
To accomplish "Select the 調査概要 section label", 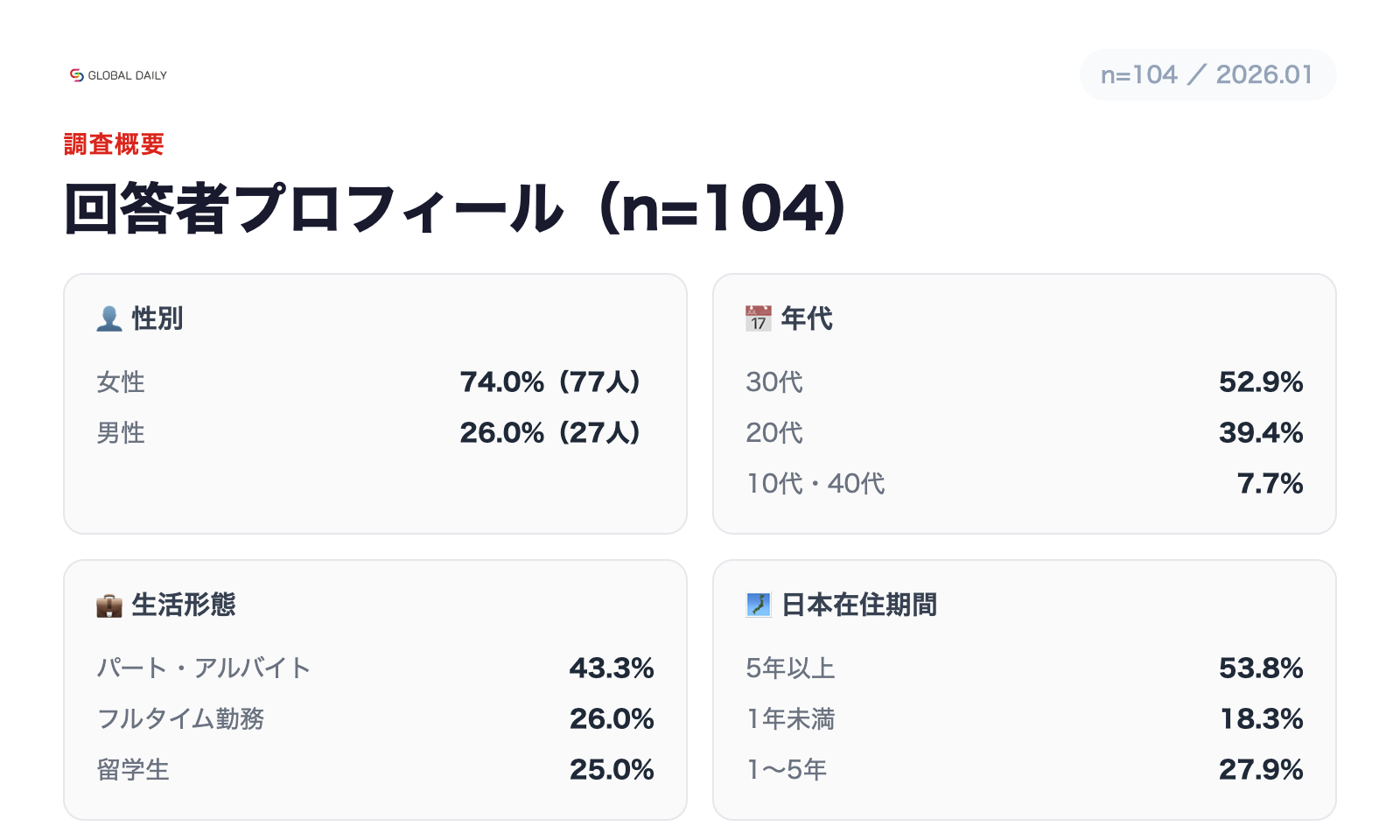I will point(114,144).
